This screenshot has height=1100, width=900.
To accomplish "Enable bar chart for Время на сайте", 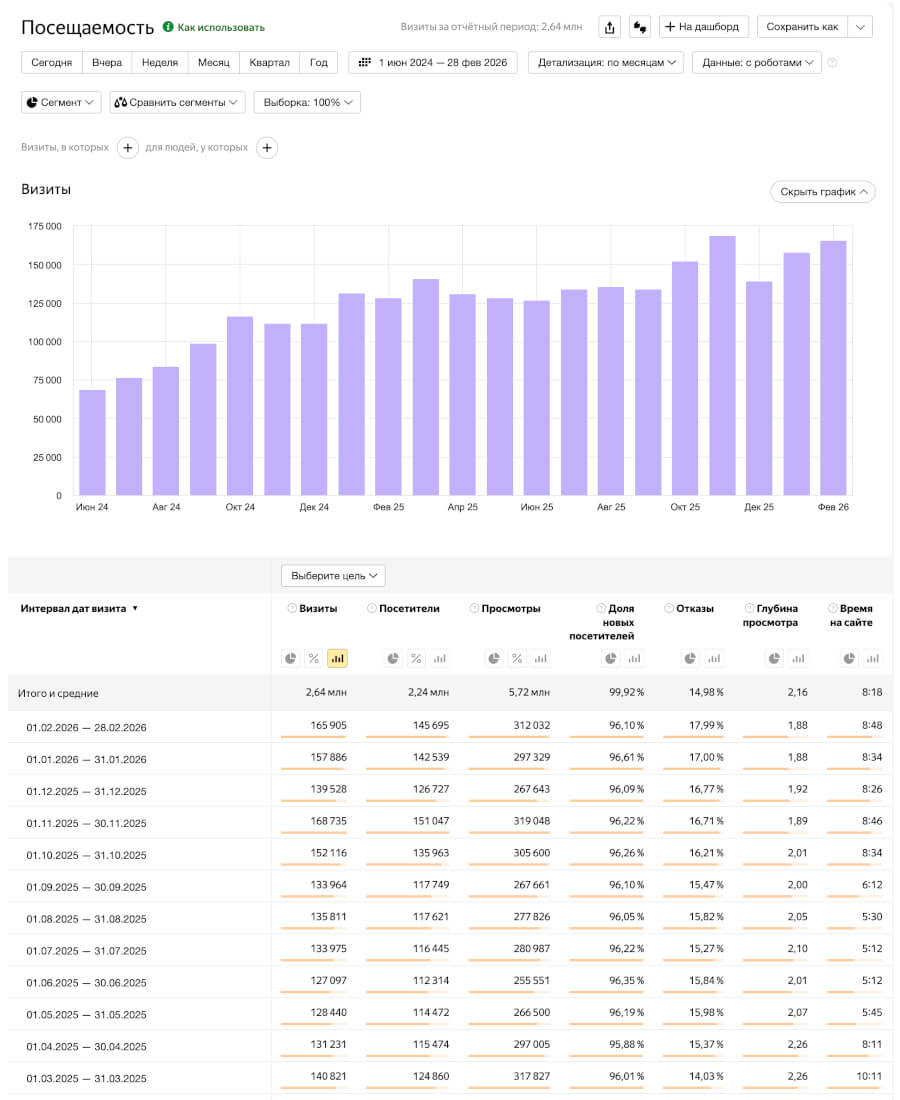I will click(873, 658).
